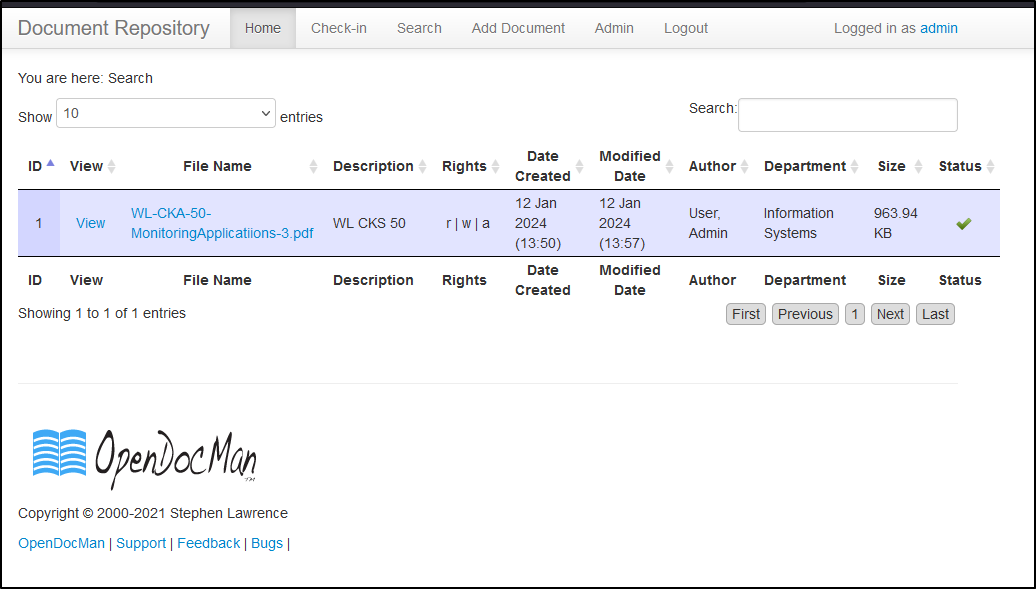Open the Check-in menu item
The height and width of the screenshot is (589, 1036).
339,28
